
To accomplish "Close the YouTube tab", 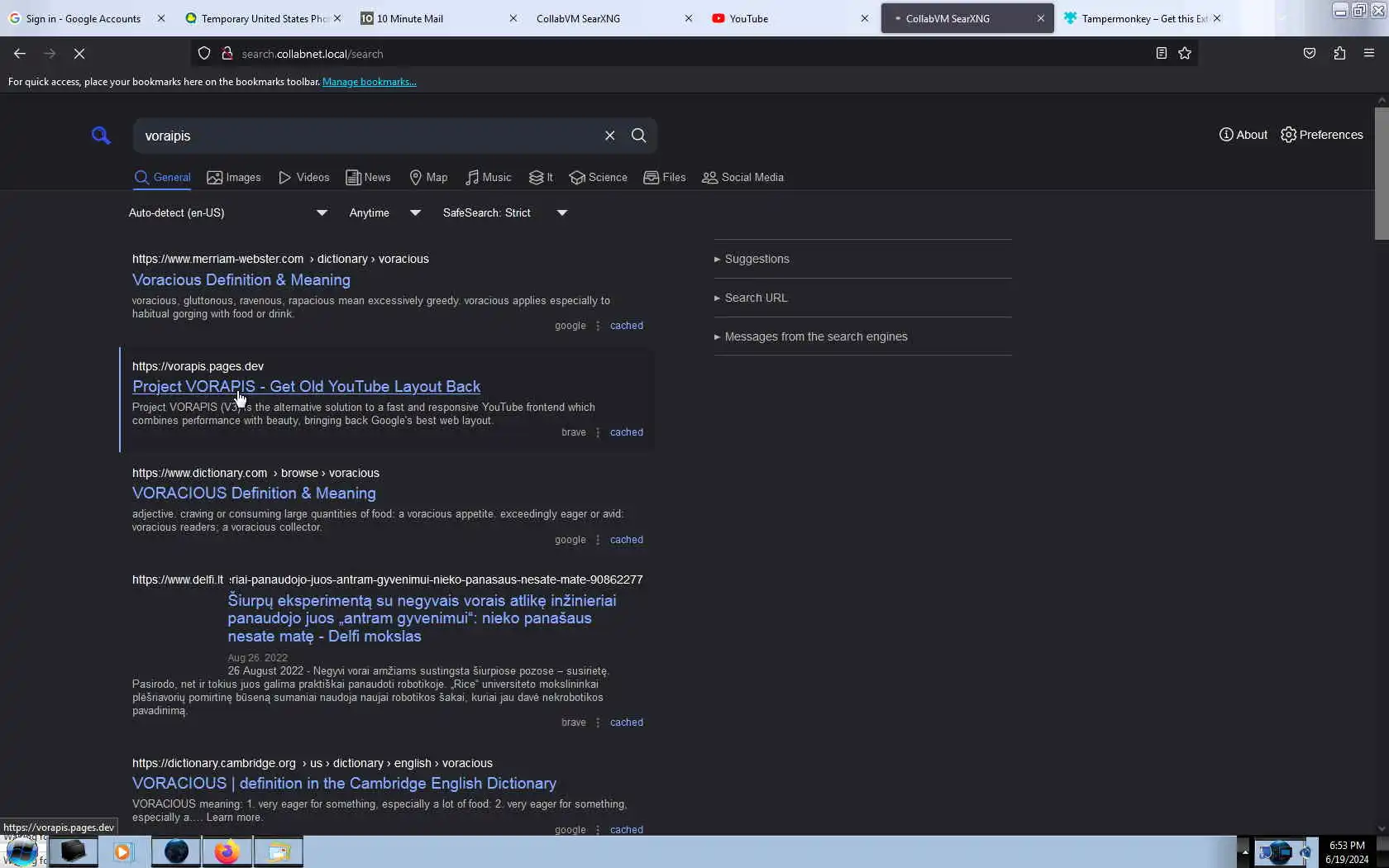I will pyautogui.click(x=865, y=18).
